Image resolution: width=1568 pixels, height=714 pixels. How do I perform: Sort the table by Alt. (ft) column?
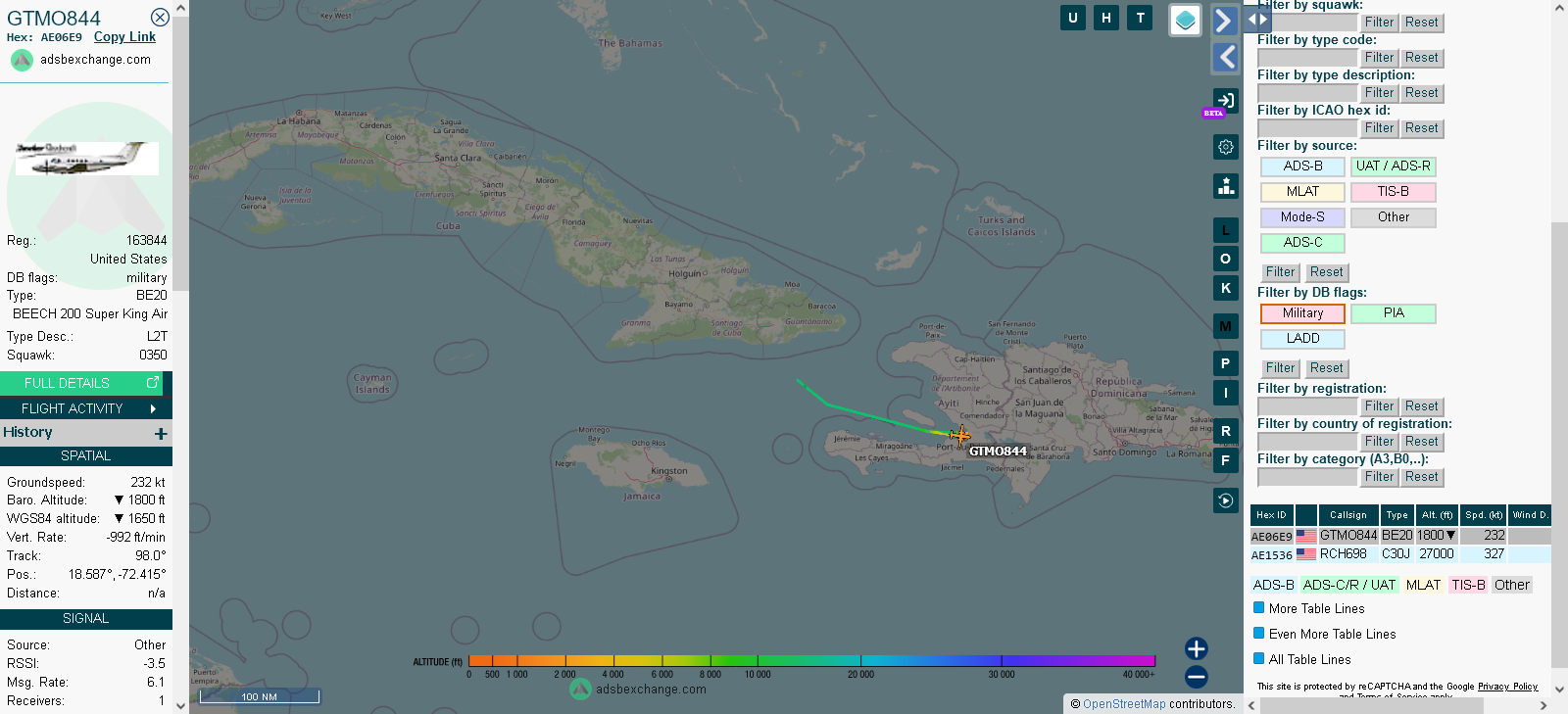coord(1437,515)
